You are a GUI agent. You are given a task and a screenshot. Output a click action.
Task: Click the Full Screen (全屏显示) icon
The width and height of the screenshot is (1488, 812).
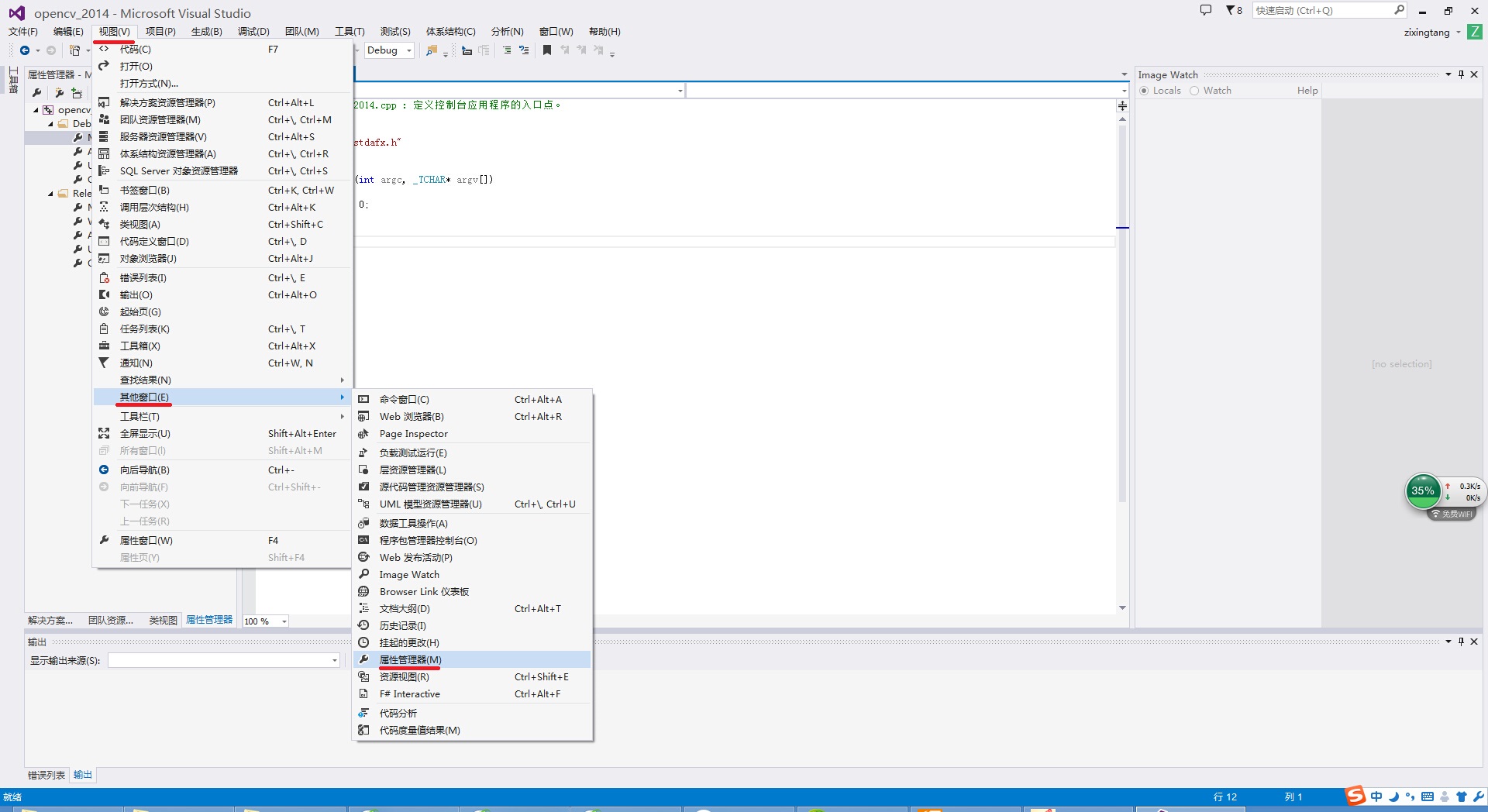(104, 433)
